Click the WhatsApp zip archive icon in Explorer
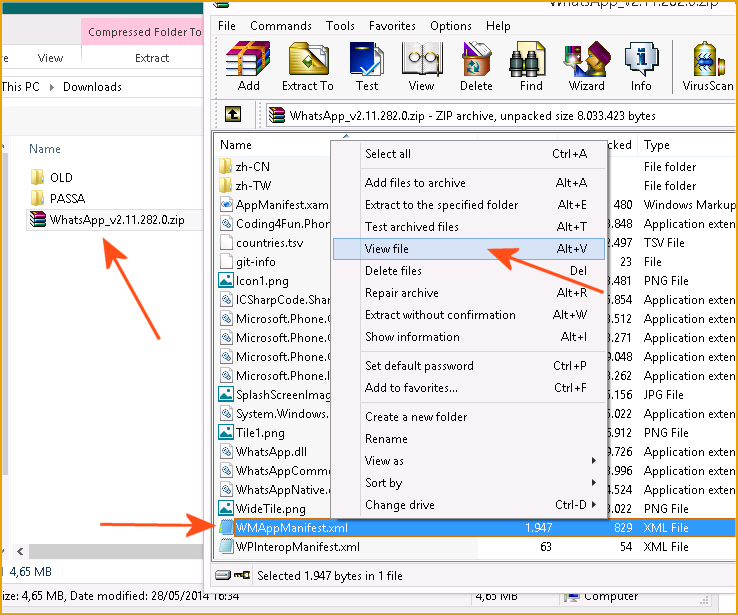Screen dimensions: 738x615 coord(38,219)
